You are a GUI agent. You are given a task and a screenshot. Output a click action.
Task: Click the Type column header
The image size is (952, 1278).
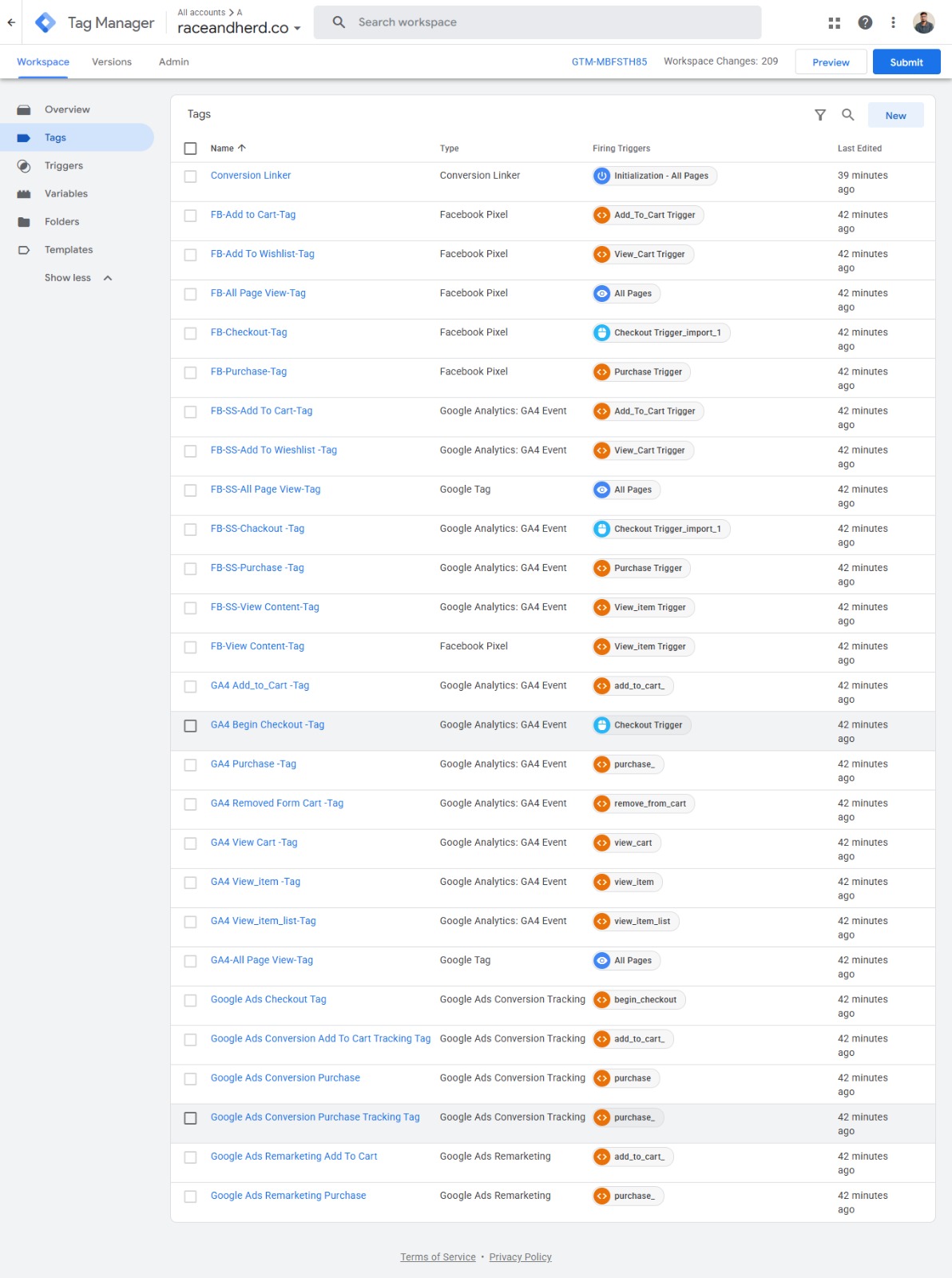click(x=449, y=149)
